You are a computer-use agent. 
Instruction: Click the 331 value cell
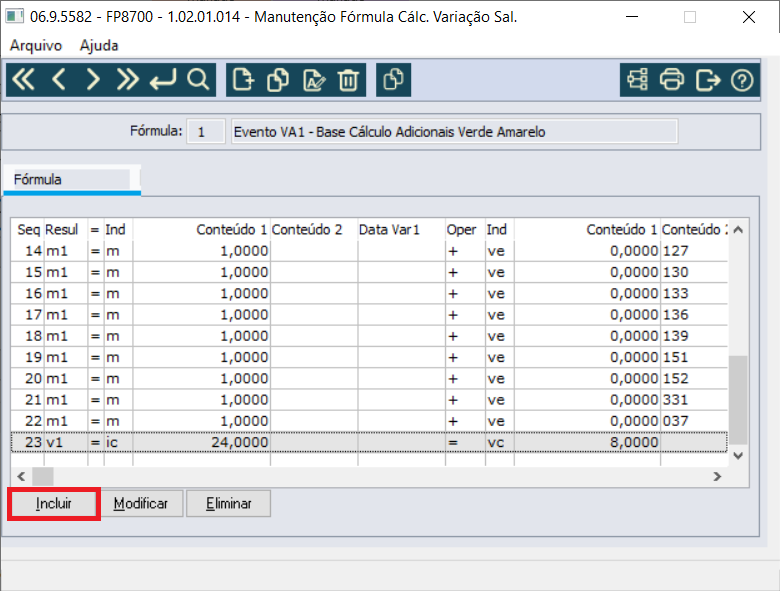[x=694, y=399]
